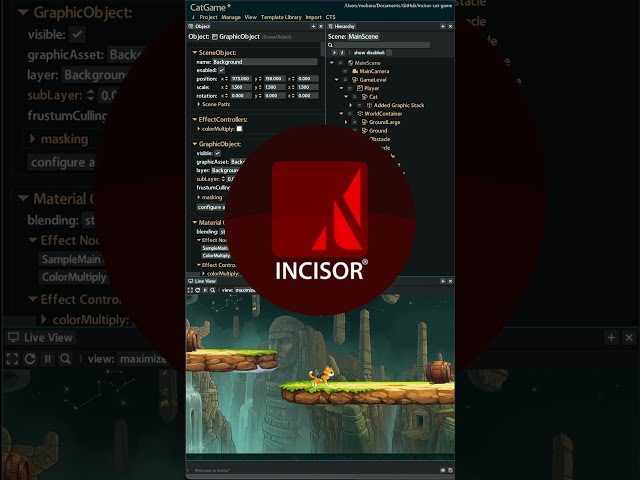
Task: Toggle the visible checkbox in center Object panel
Action: coord(218,153)
